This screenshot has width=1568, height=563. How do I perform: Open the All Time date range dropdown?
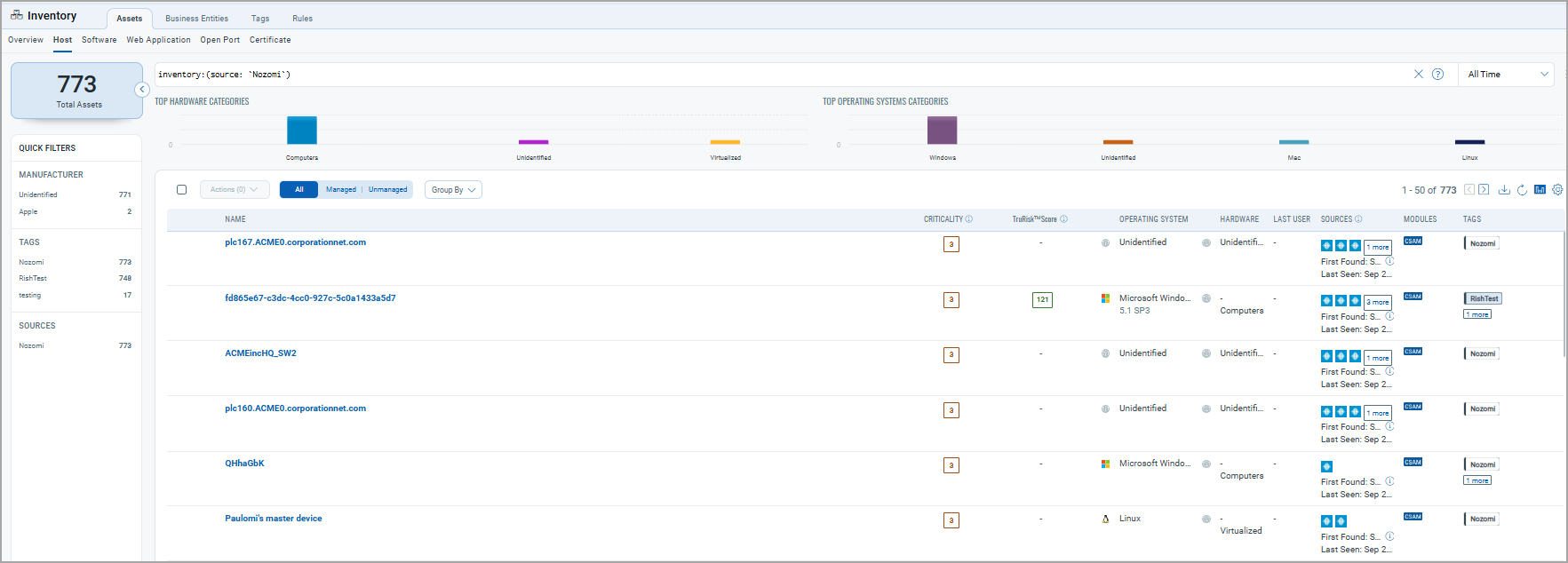[x=1507, y=75]
